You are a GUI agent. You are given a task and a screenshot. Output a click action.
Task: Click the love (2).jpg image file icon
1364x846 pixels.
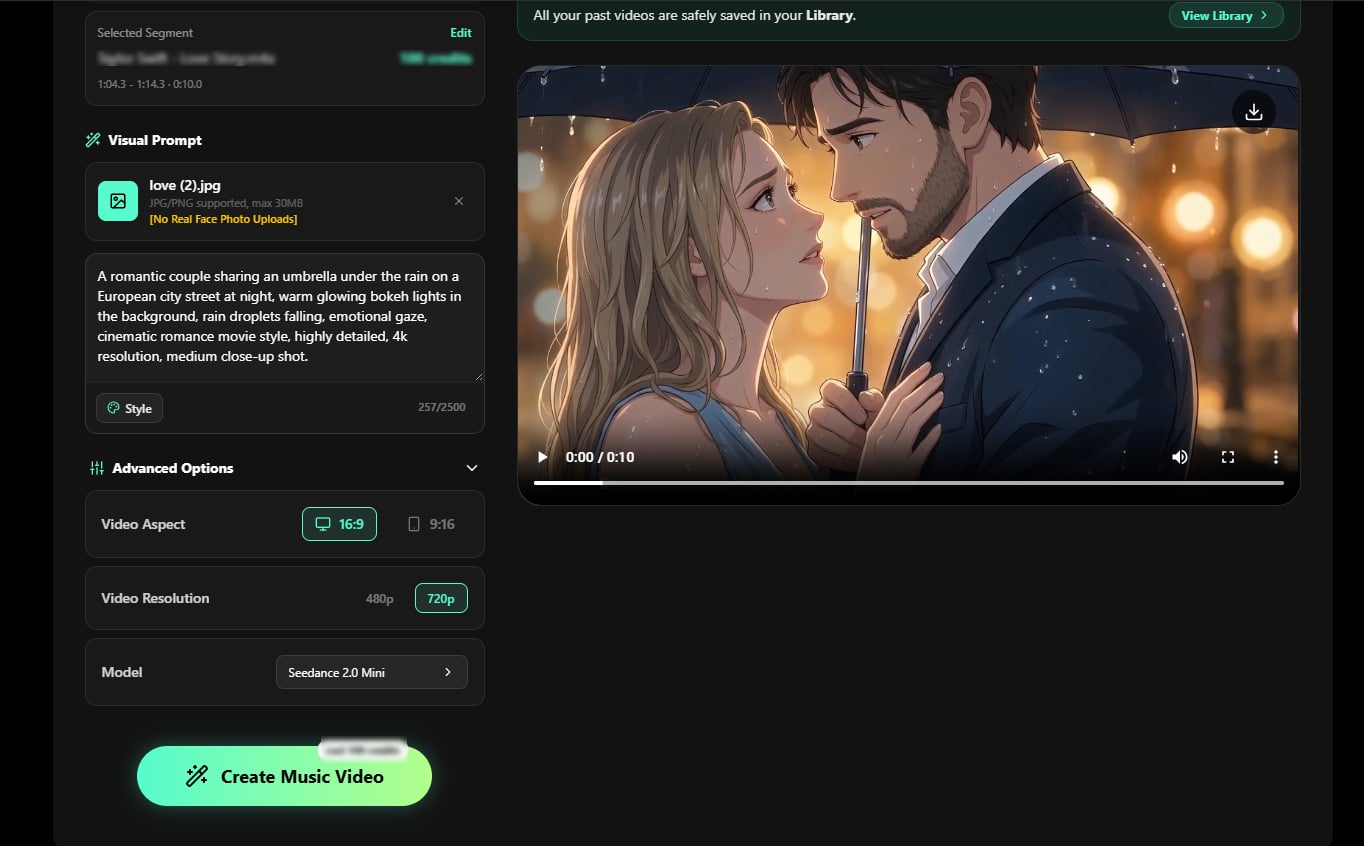118,201
